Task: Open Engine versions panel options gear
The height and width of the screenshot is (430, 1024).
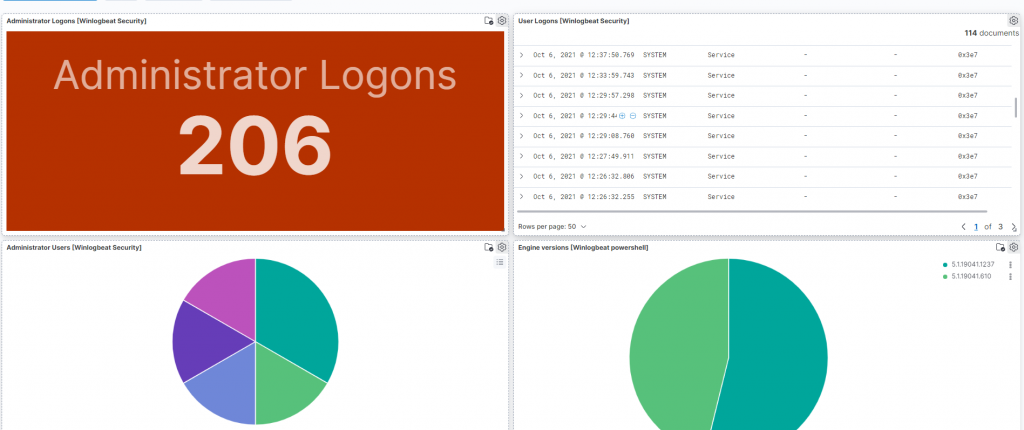Action: 1014,248
